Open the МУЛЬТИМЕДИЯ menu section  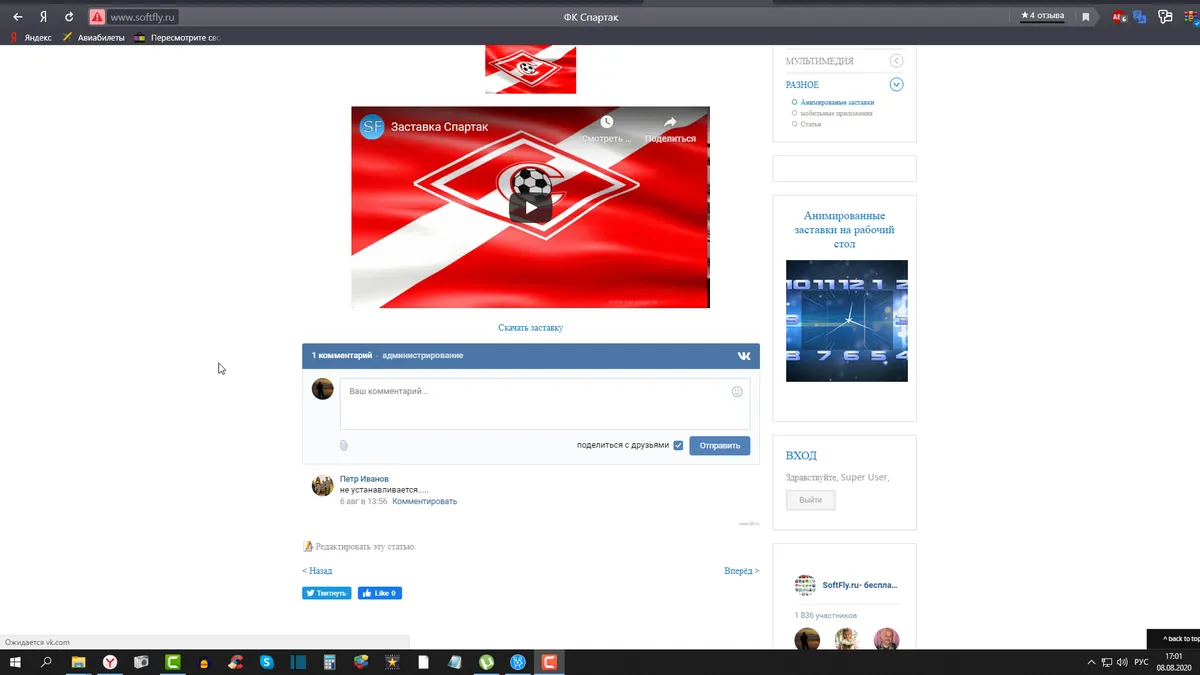coord(820,61)
